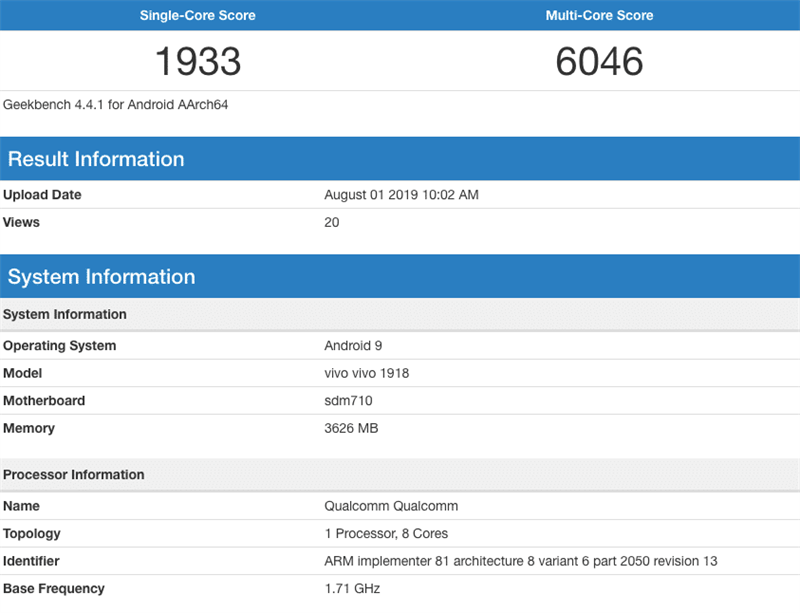The width and height of the screenshot is (800, 613).
Task: Click the Views count value 20
Action: 332,222
